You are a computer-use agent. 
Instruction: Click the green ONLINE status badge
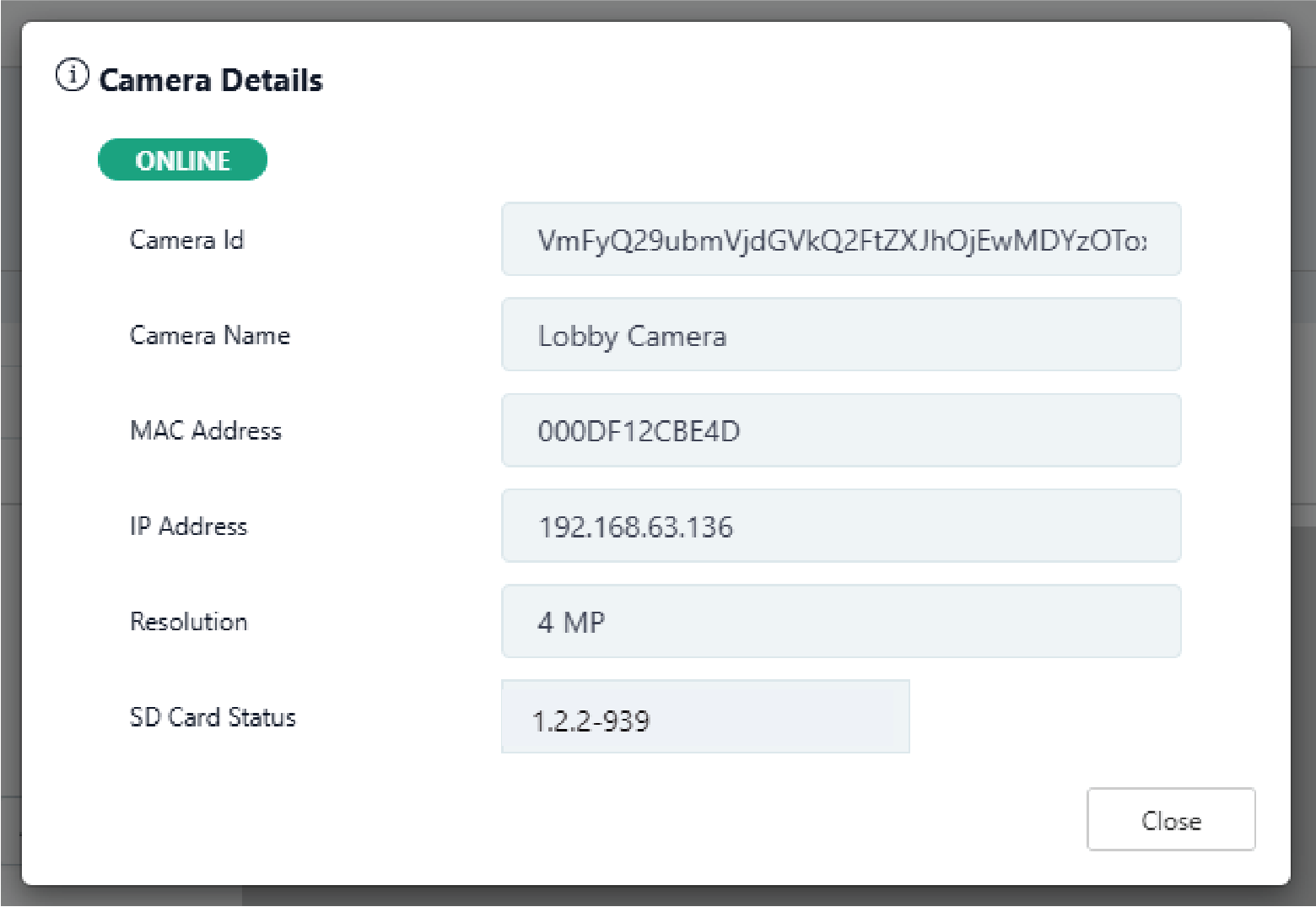(182, 160)
